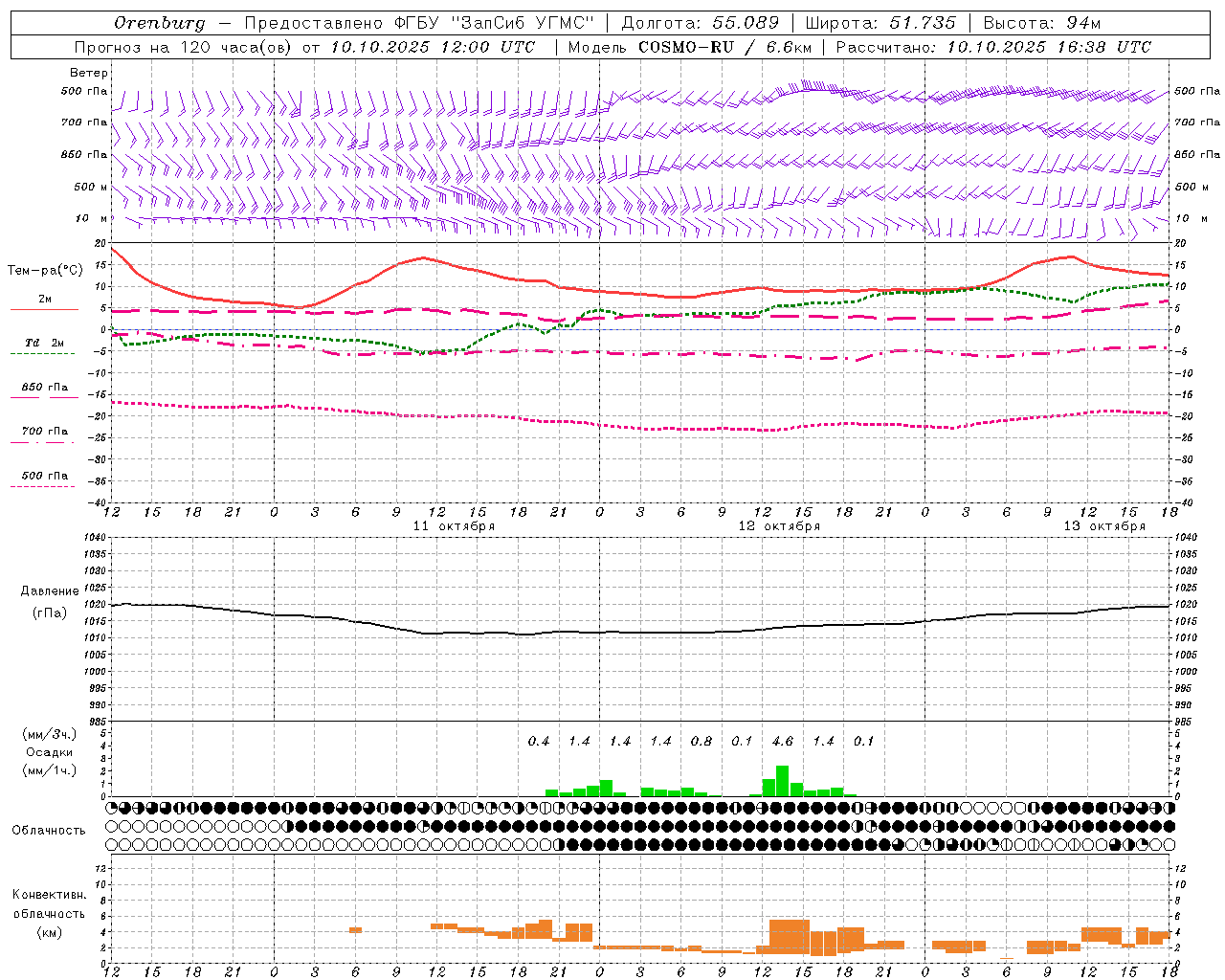The width and height of the screenshot is (1225, 980).
Task: Click the "4.6" precipitation total value
Action: coord(783,741)
